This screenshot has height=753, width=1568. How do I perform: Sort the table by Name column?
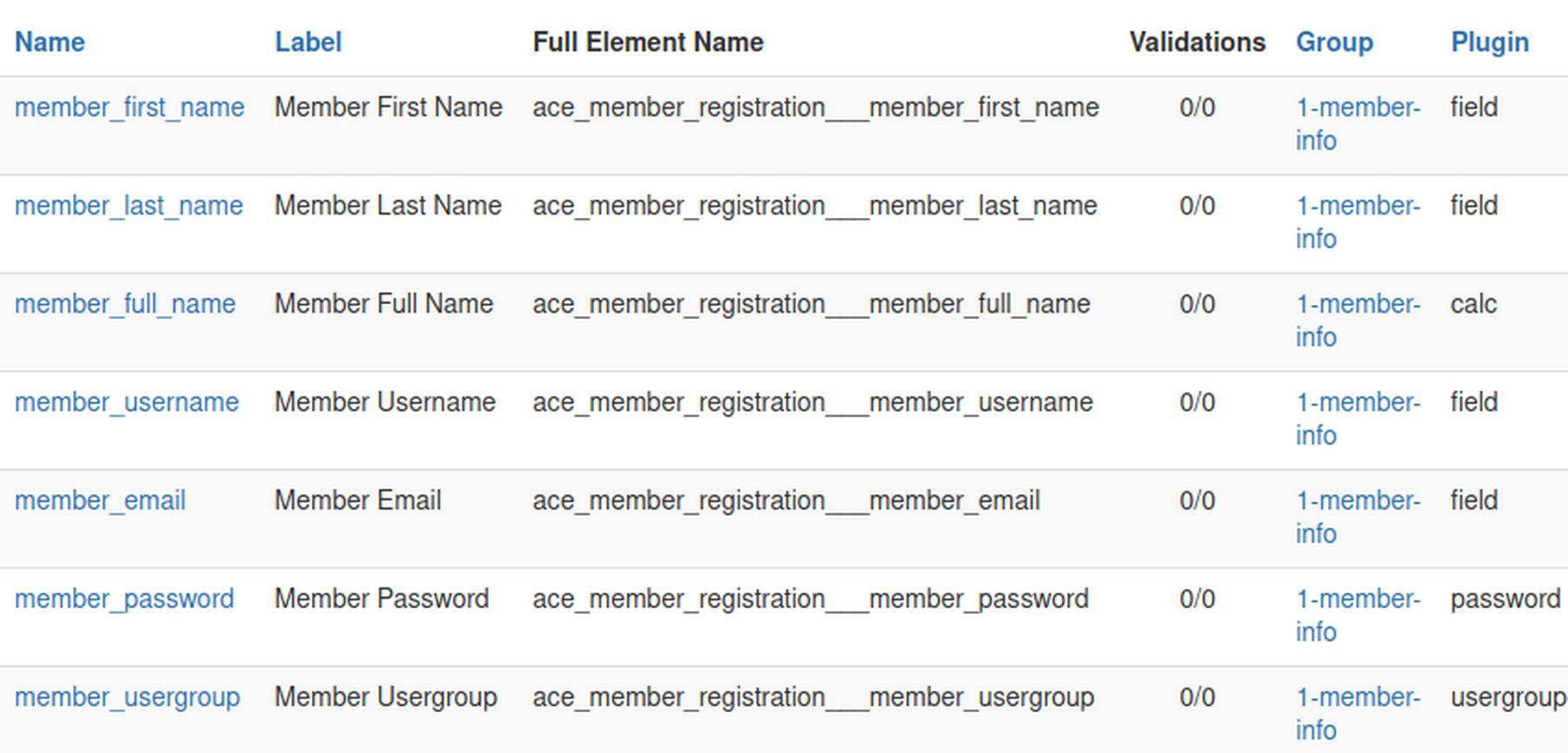(50, 42)
